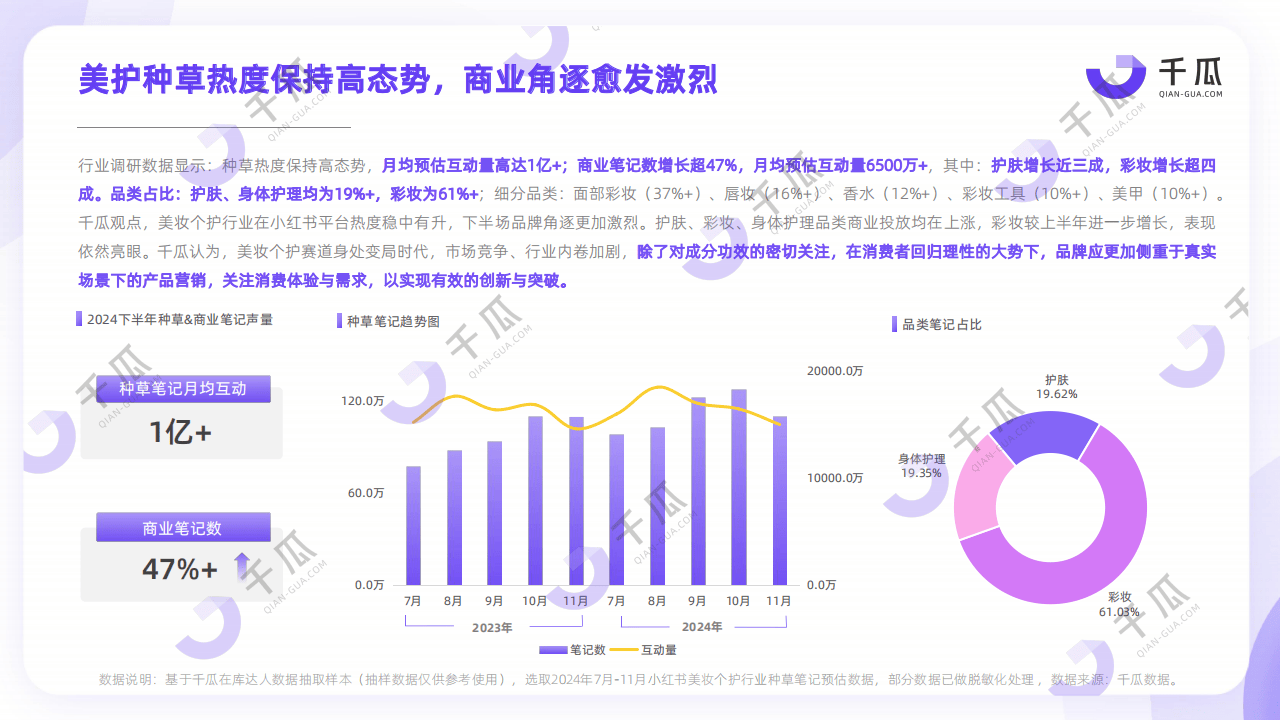
Task: Click the heading 品类笔记占比
Action: 942,324
